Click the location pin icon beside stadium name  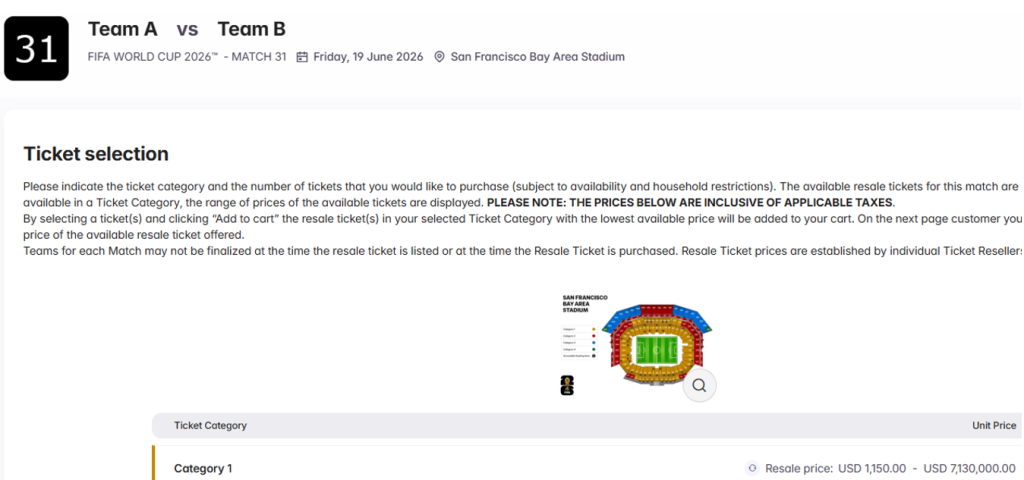coord(439,57)
